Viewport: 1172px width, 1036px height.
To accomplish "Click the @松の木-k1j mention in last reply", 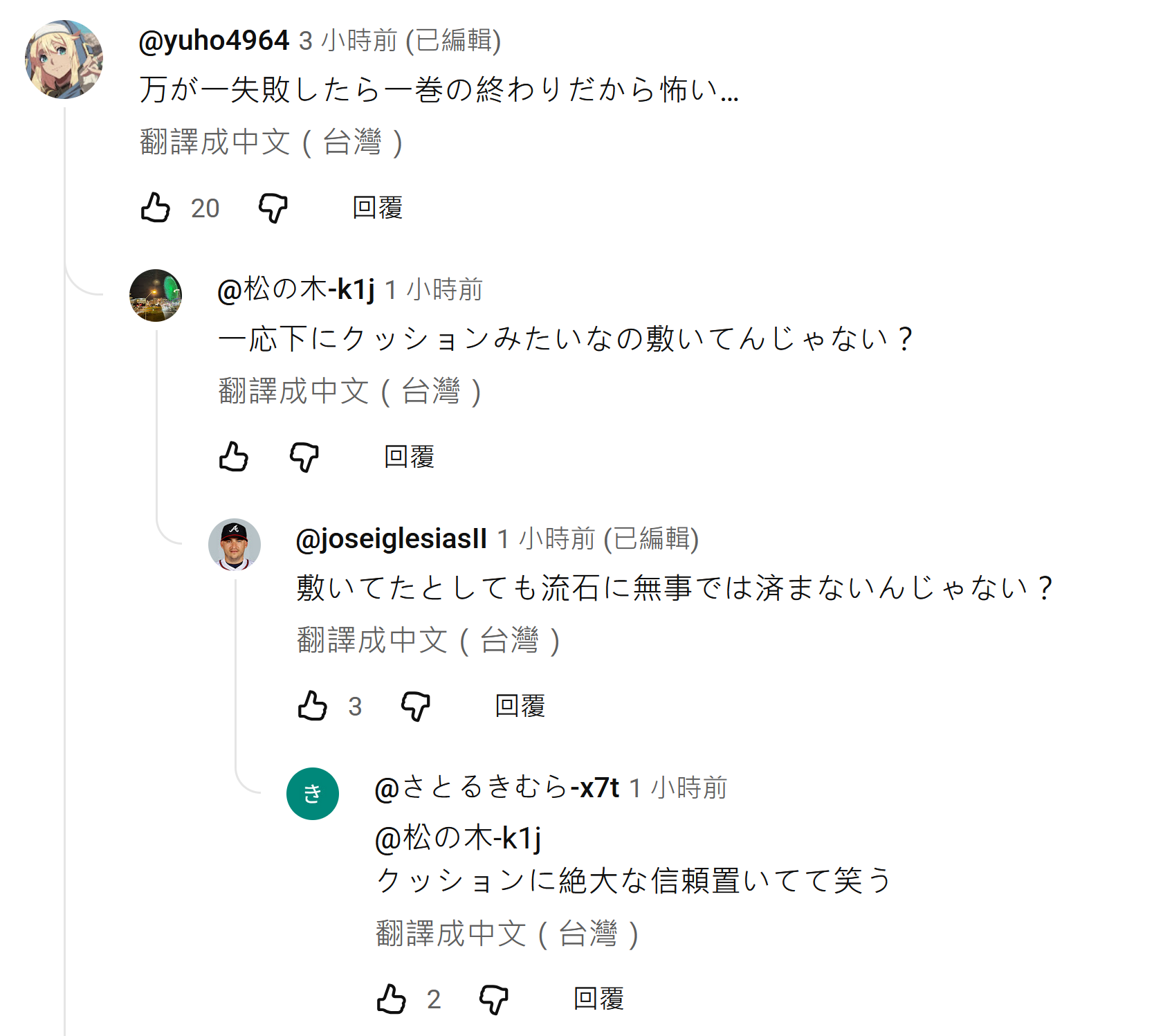I will [x=457, y=839].
